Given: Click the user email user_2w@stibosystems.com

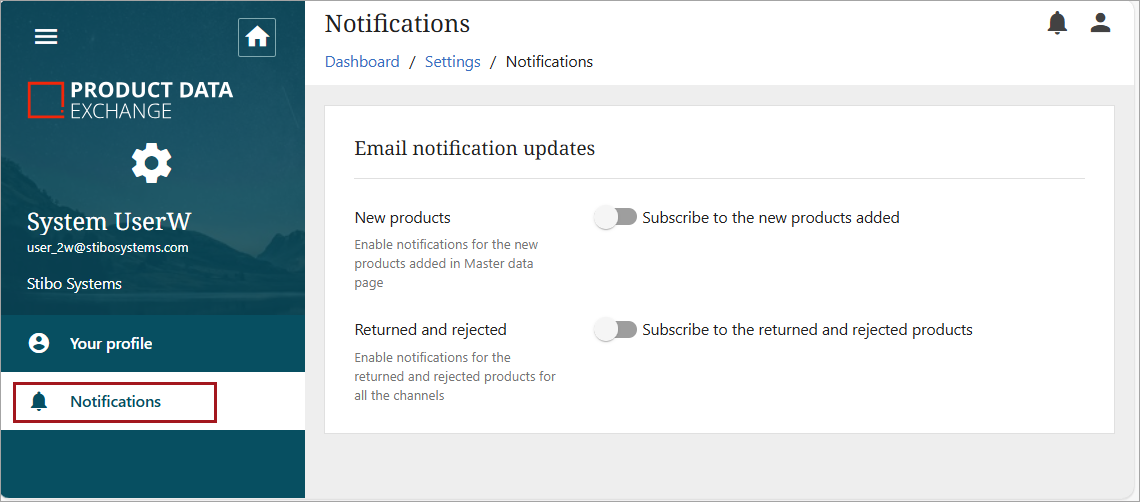Looking at the screenshot, I should click(x=107, y=248).
